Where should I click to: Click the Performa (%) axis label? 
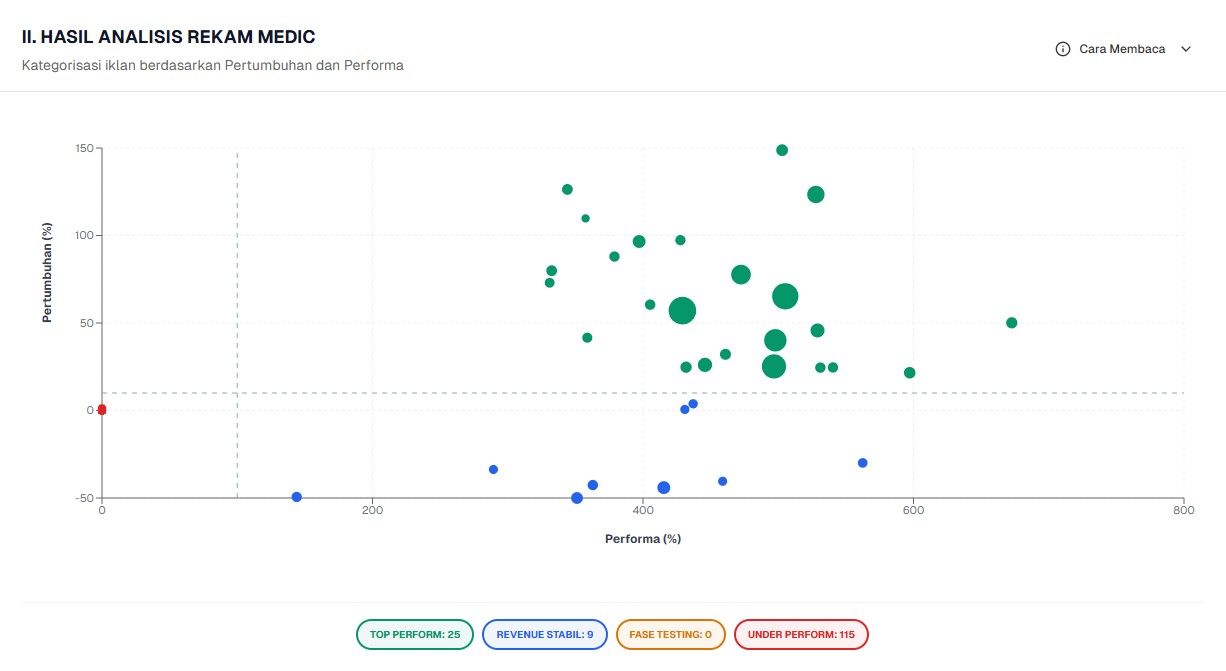[643, 538]
